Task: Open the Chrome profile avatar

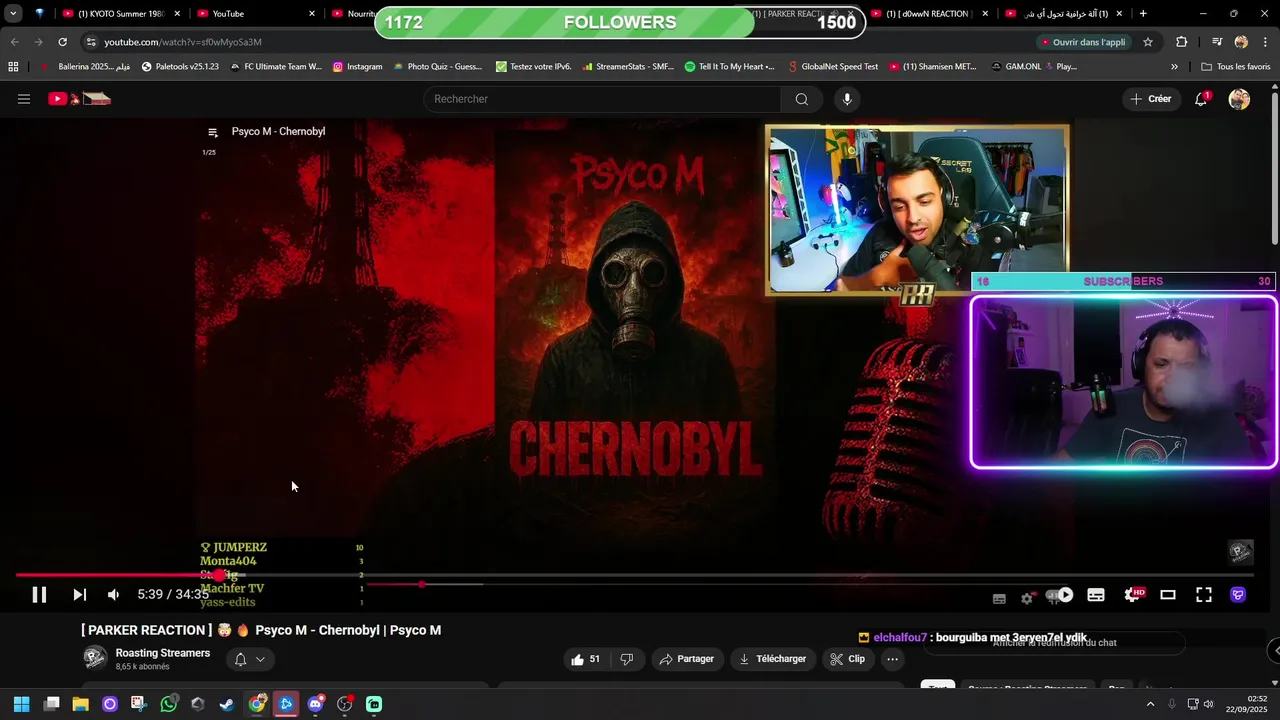Action: (1241, 42)
